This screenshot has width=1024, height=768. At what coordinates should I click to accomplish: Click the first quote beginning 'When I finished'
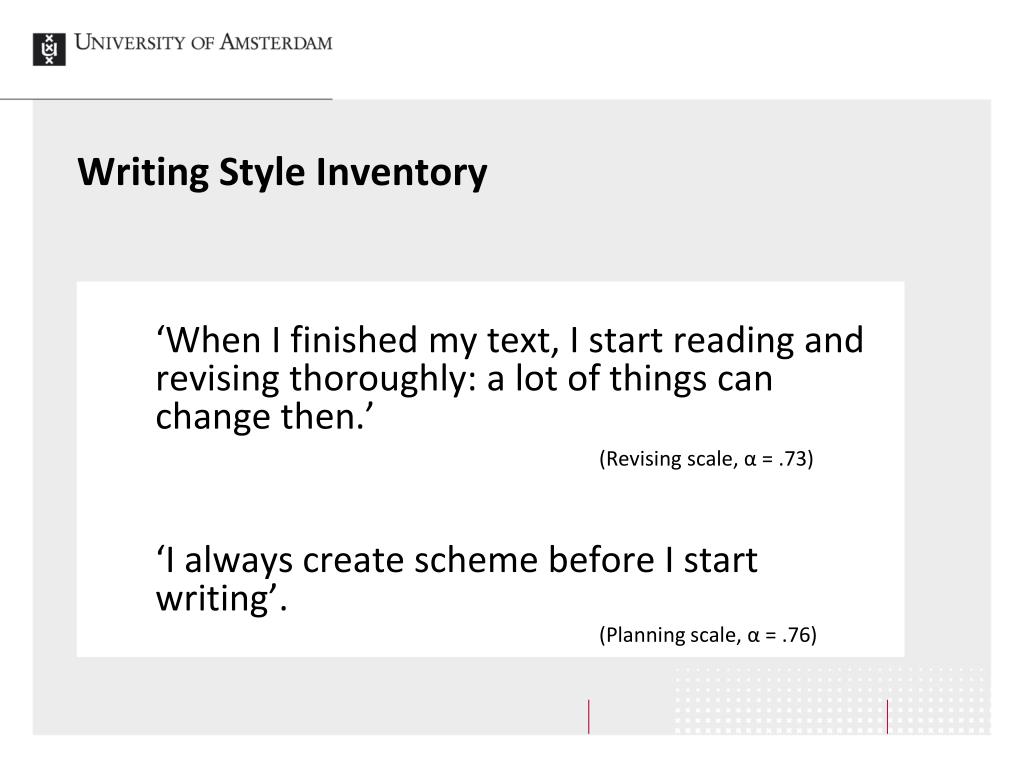(x=509, y=377)
